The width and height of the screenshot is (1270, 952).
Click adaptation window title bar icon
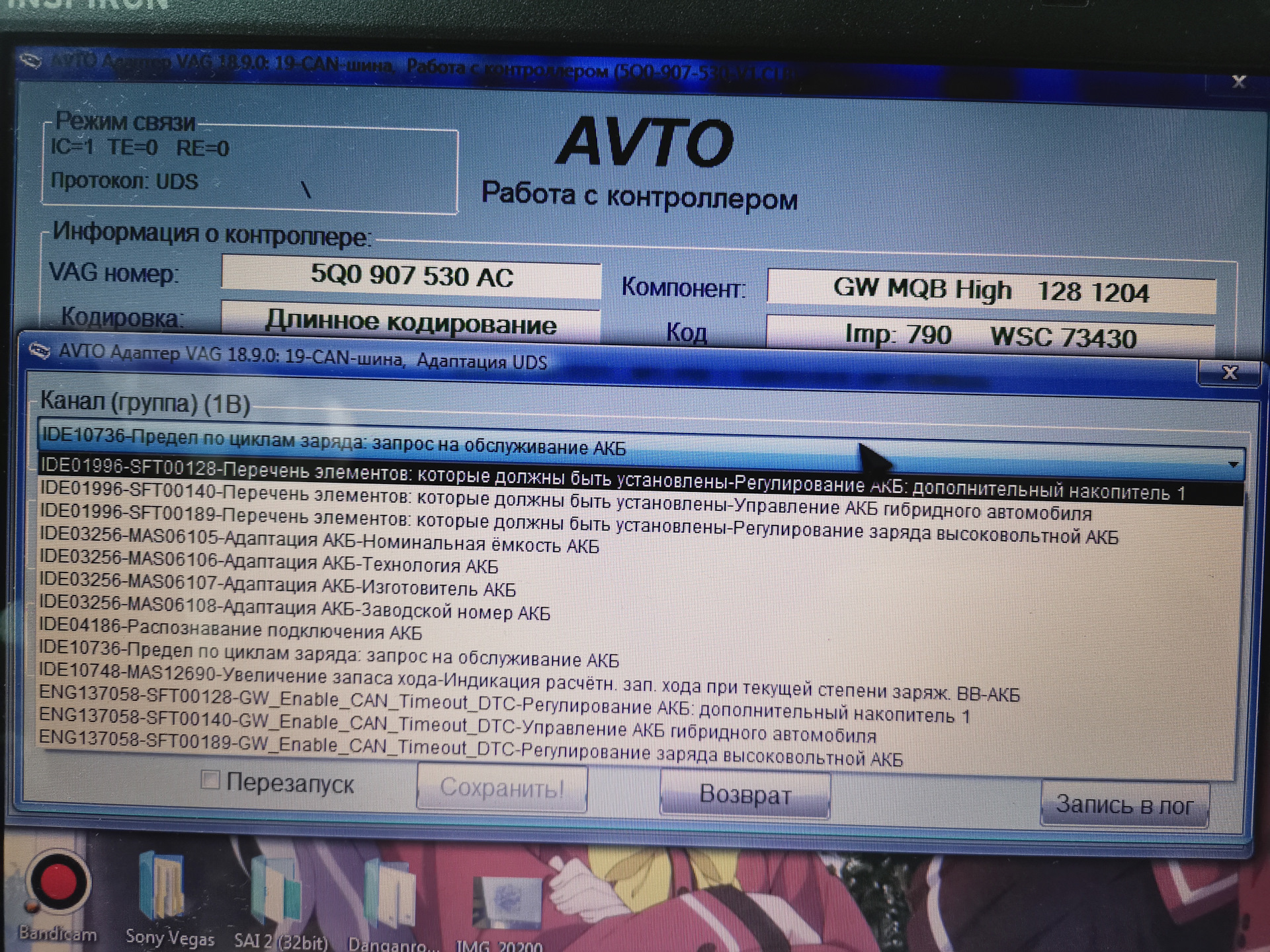[x=40, y=351]
